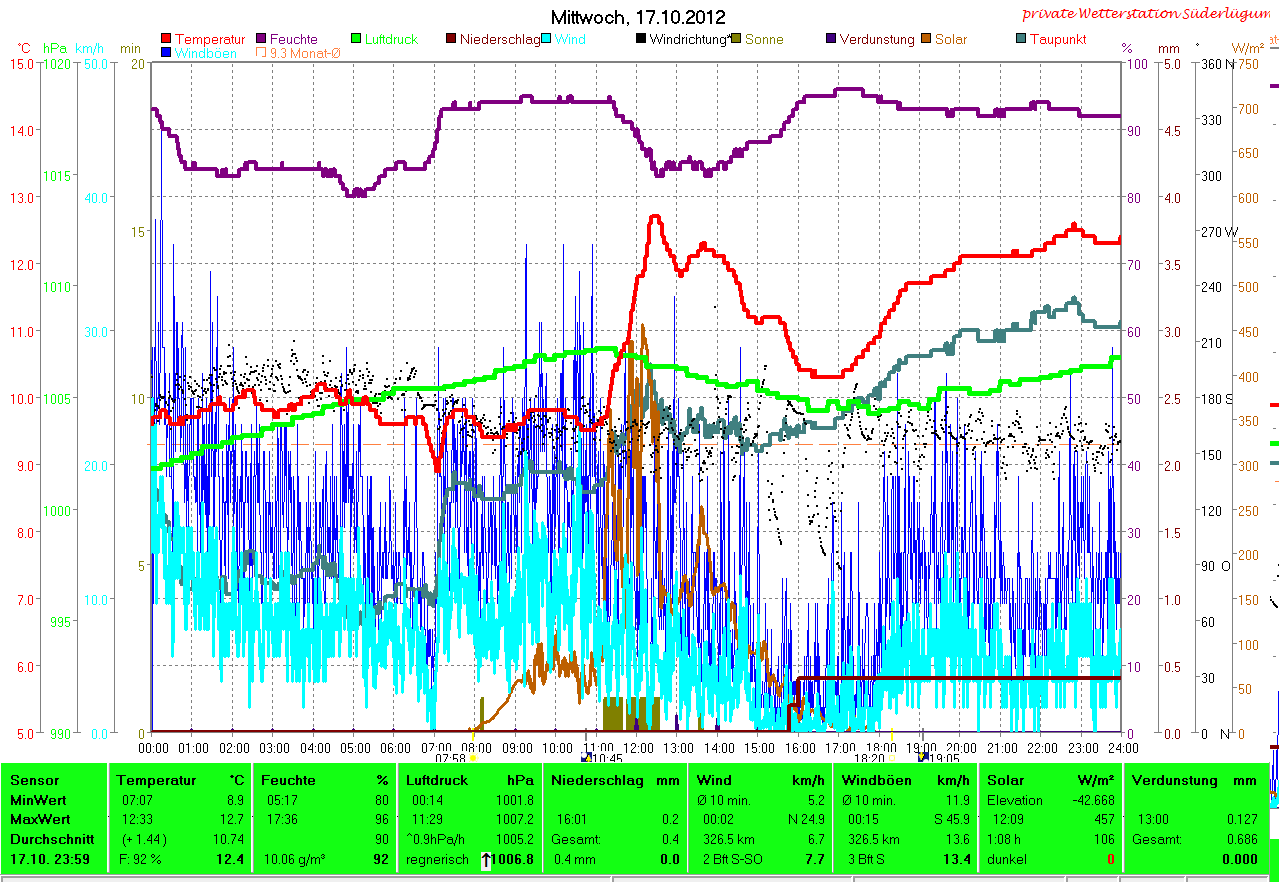Click the blue Windböen legend square
Image resolution: width=1280 pixels, height=882 pixels.
point(166,53)
